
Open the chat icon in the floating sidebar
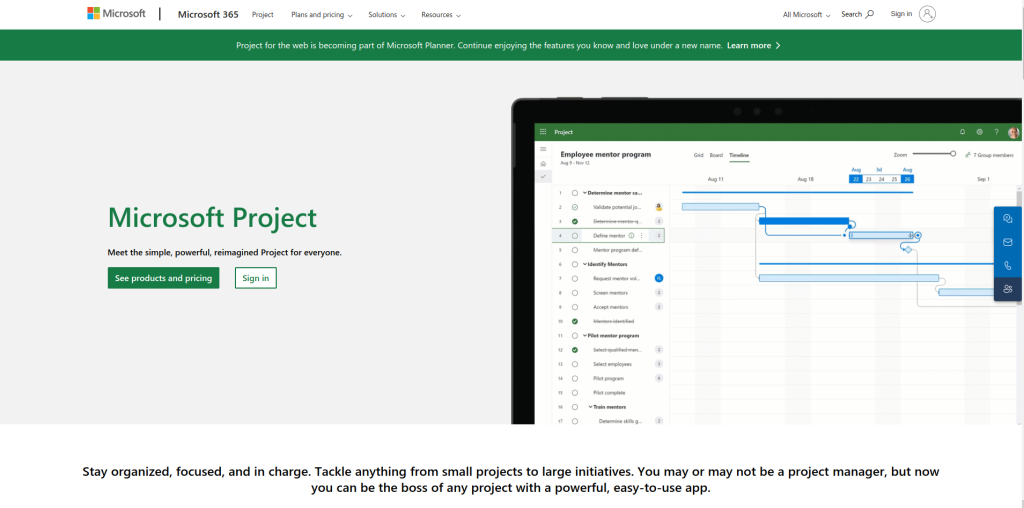point(1008,218)
